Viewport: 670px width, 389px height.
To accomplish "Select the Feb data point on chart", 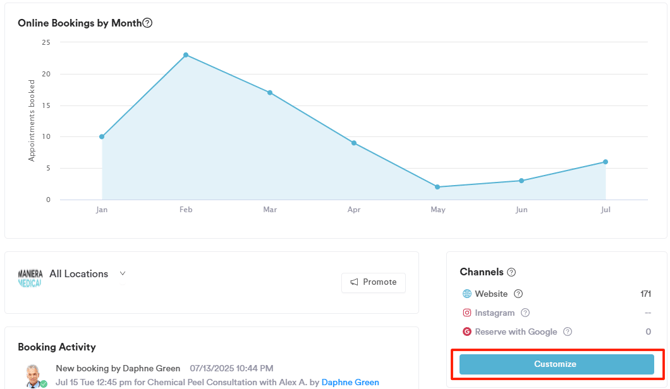I will pos(186,55).
